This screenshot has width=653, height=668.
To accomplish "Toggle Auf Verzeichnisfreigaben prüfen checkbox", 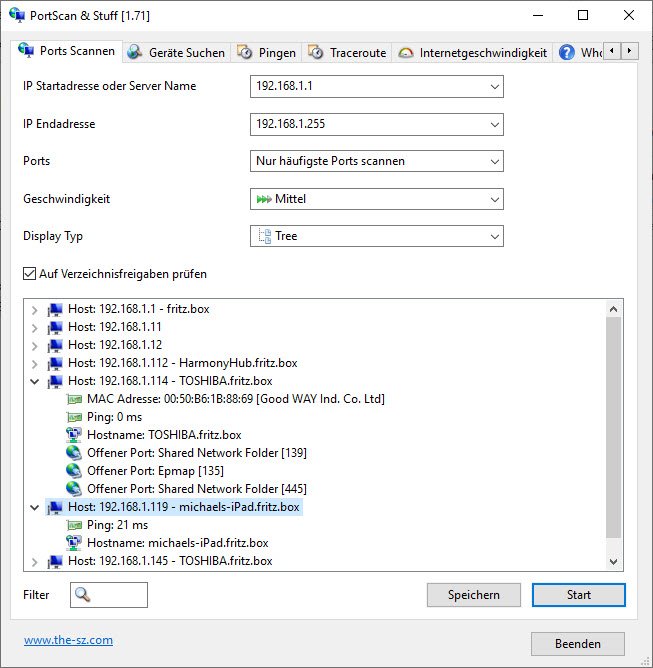I will [29, 274].
